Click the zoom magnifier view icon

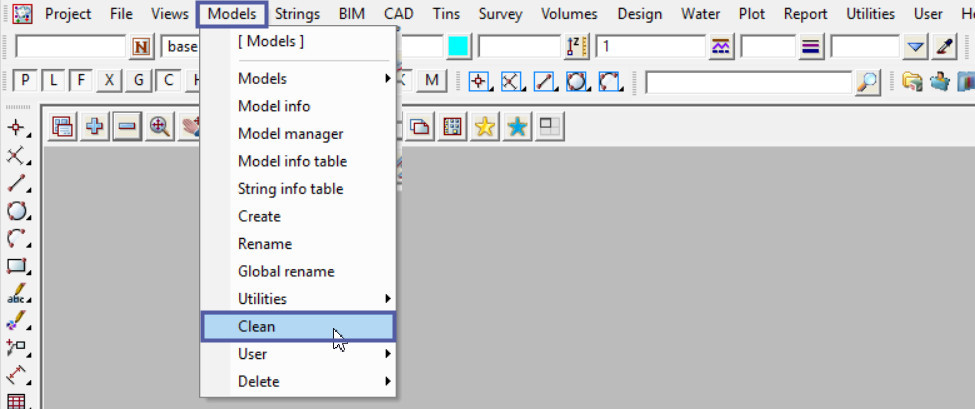point(158,127)
